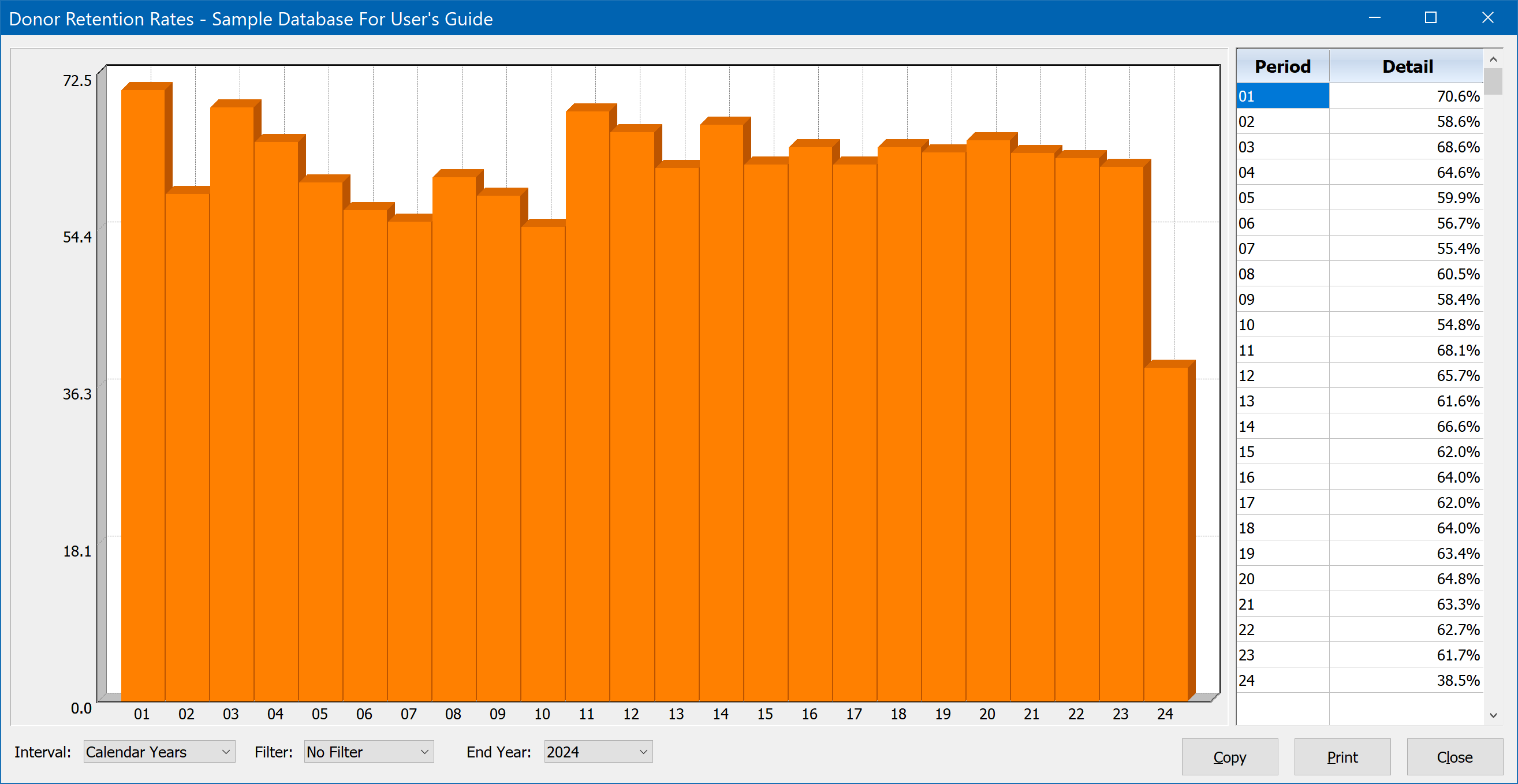Select period 12 row in the table
The image size is (1518, 784).
coord(1359,375)
